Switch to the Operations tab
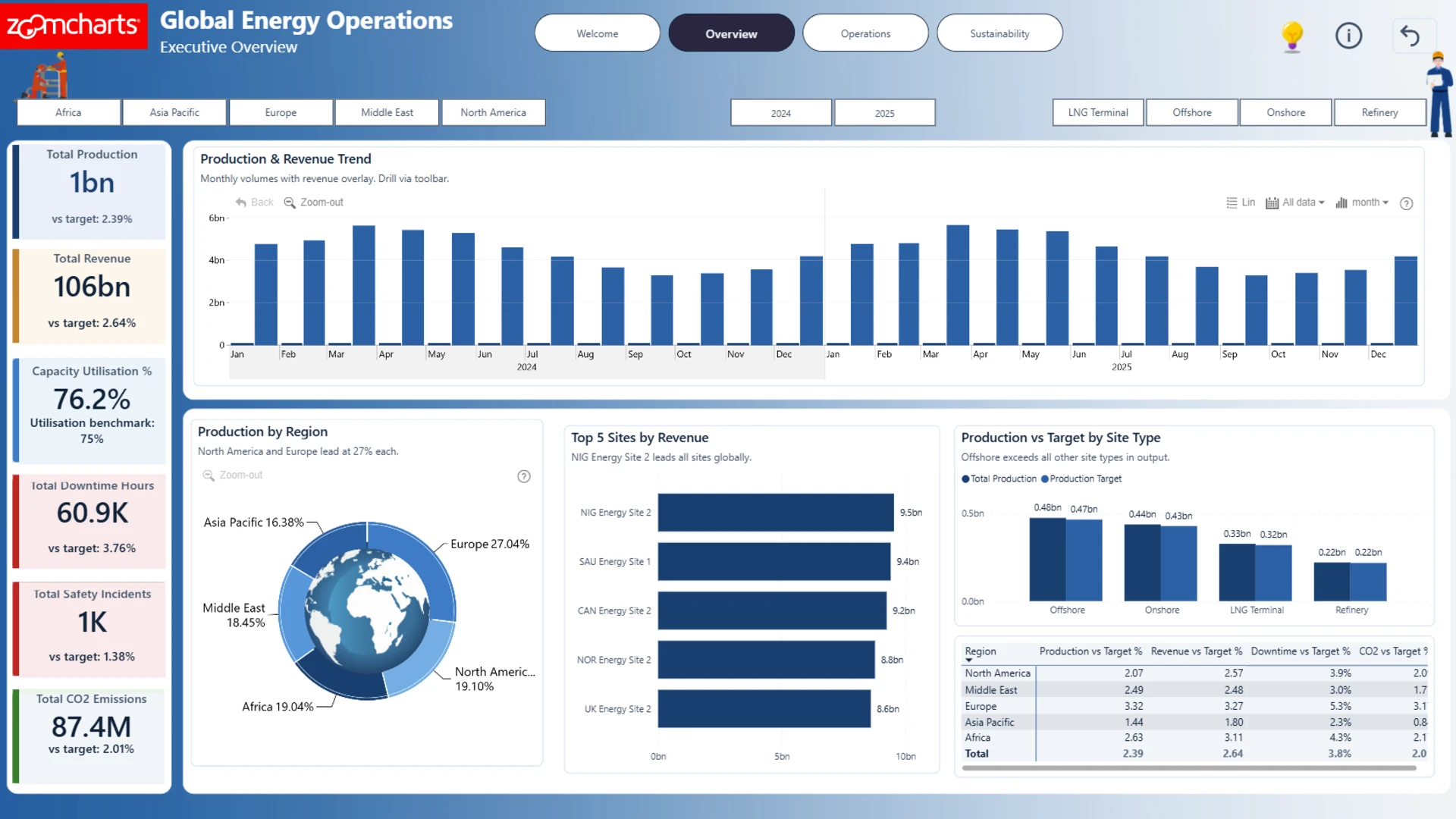1456x819 pixels. (865, 33)
